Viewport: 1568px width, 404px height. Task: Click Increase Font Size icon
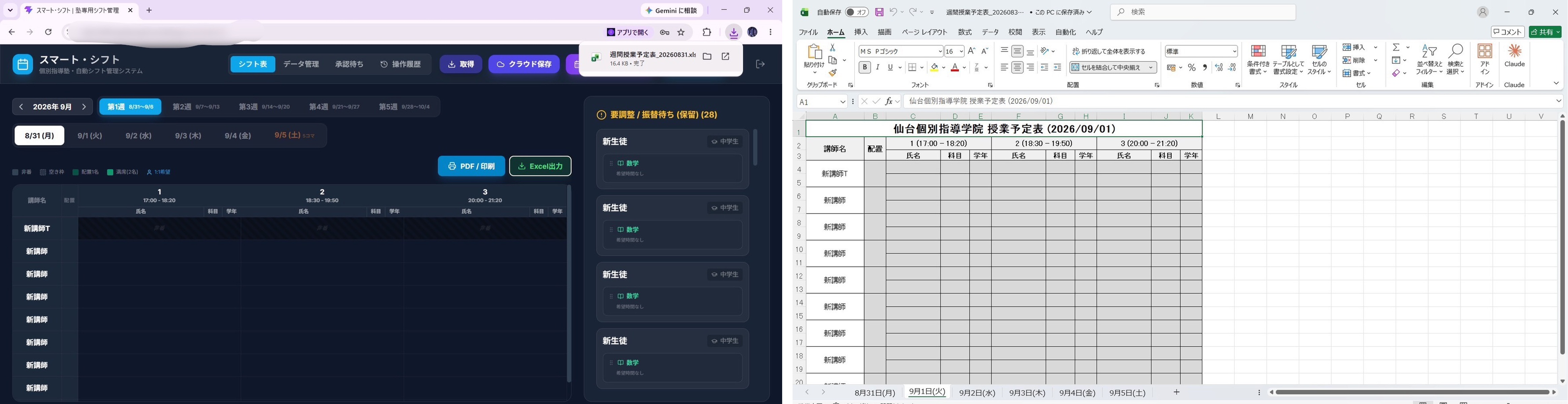pos(971,51)
